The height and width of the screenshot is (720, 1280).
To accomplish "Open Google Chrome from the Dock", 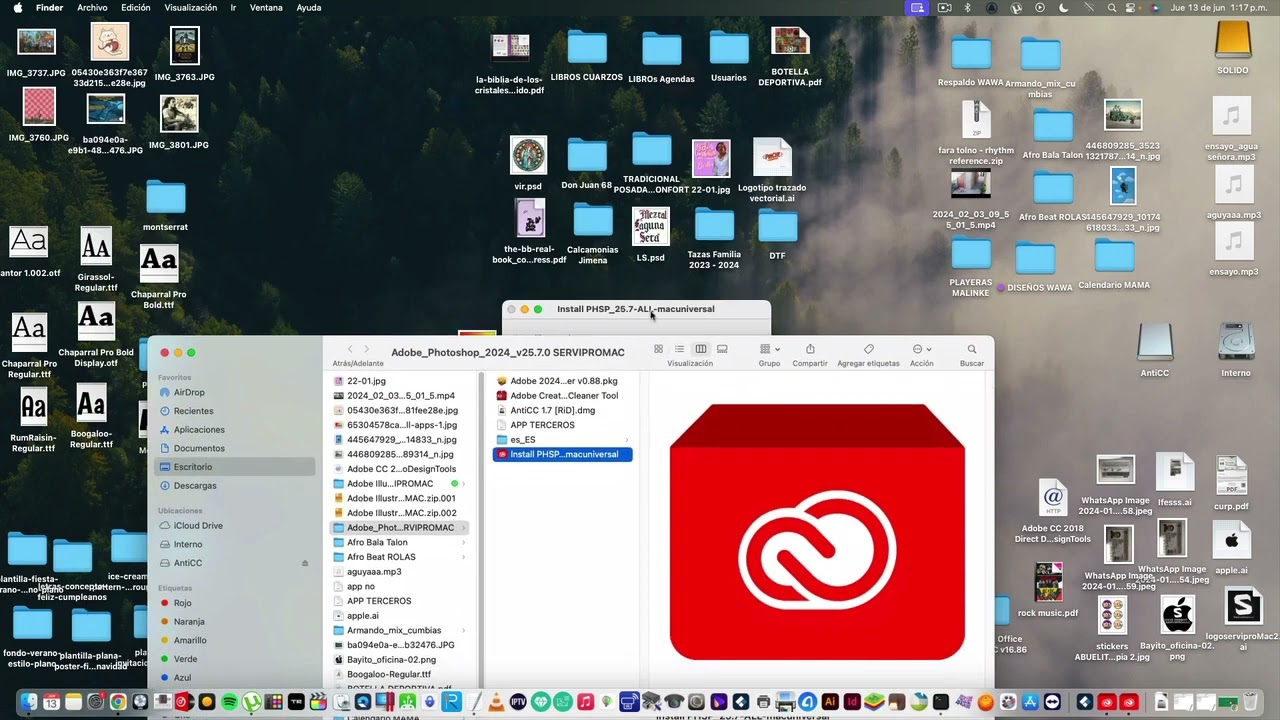I will click(118, 702).
